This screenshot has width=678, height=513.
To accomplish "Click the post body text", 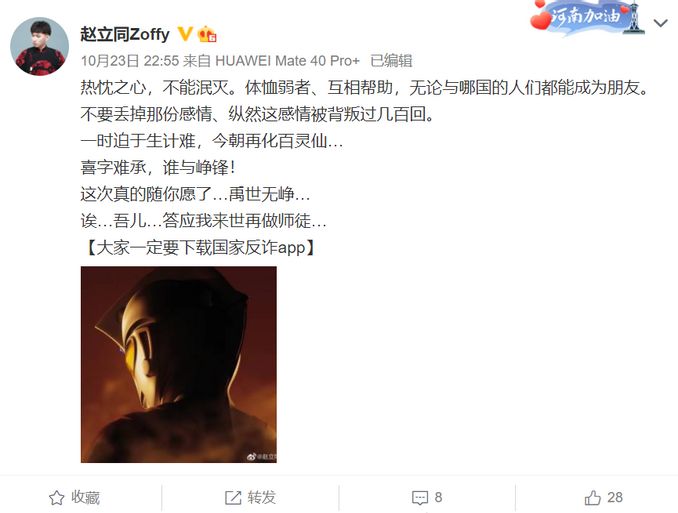I will click(x=364, y=168).
